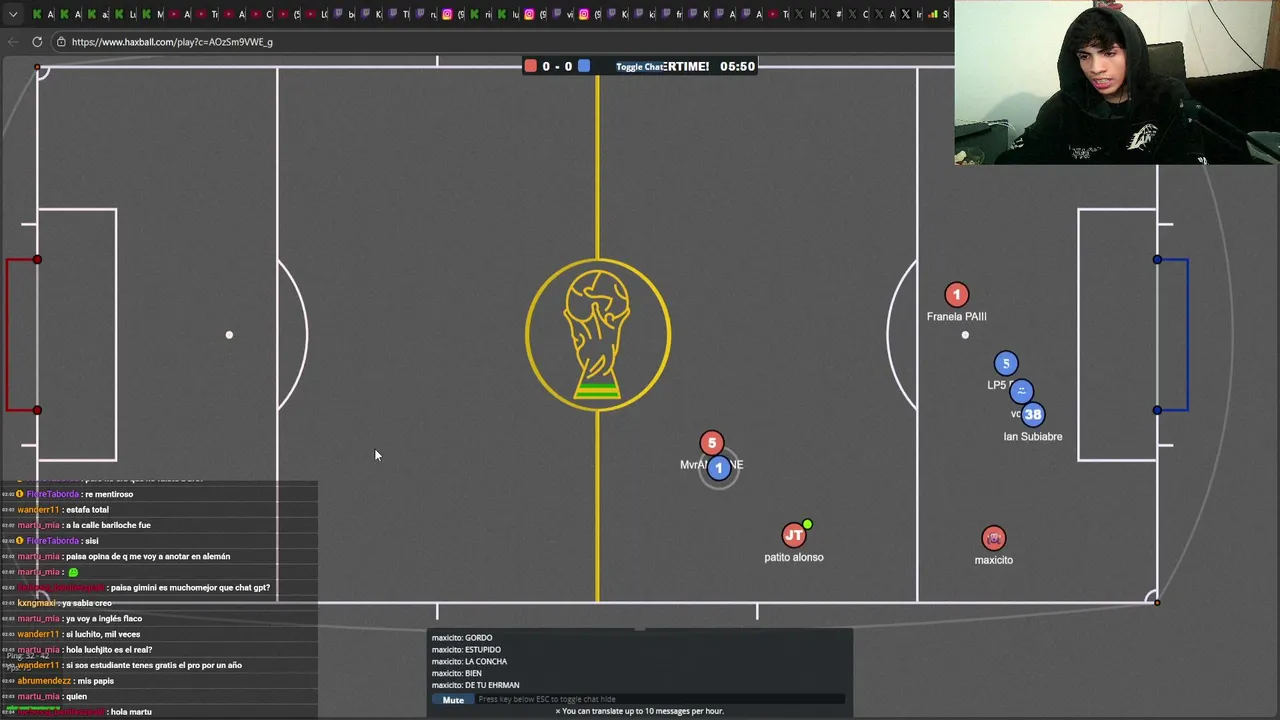Click message 'paisa gimini es muchomejor que chat gpt?'
This screenshot has height=720, width=1280.
click(x=190, y=588)
